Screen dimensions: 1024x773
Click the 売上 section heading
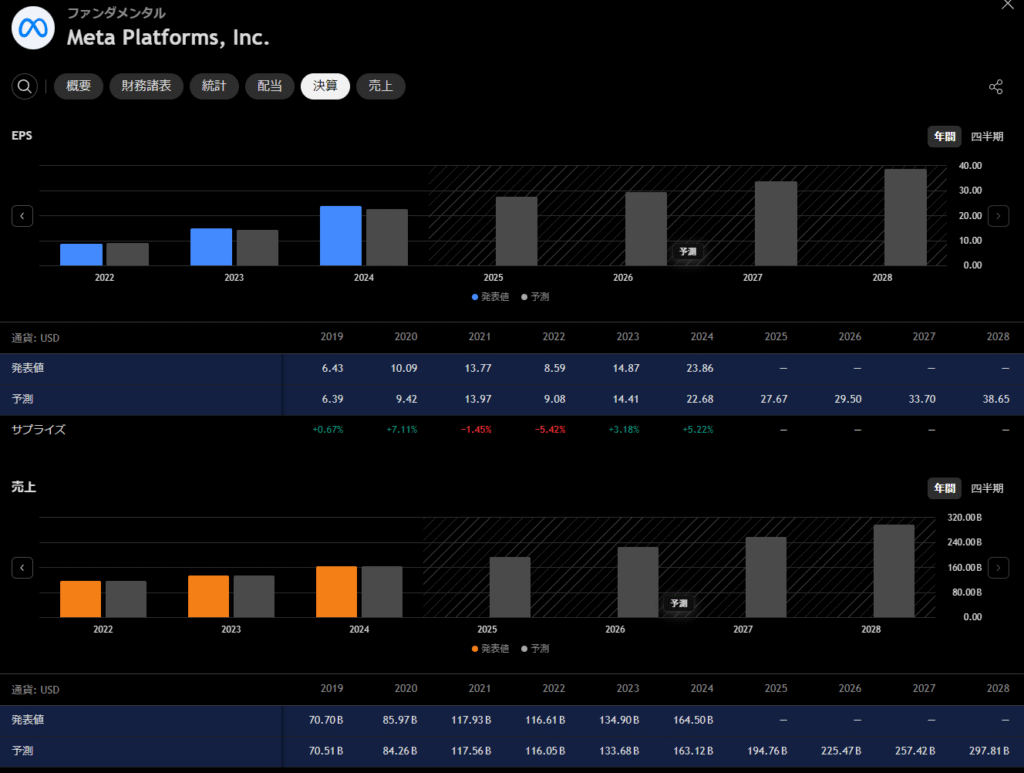click(24, 487)
